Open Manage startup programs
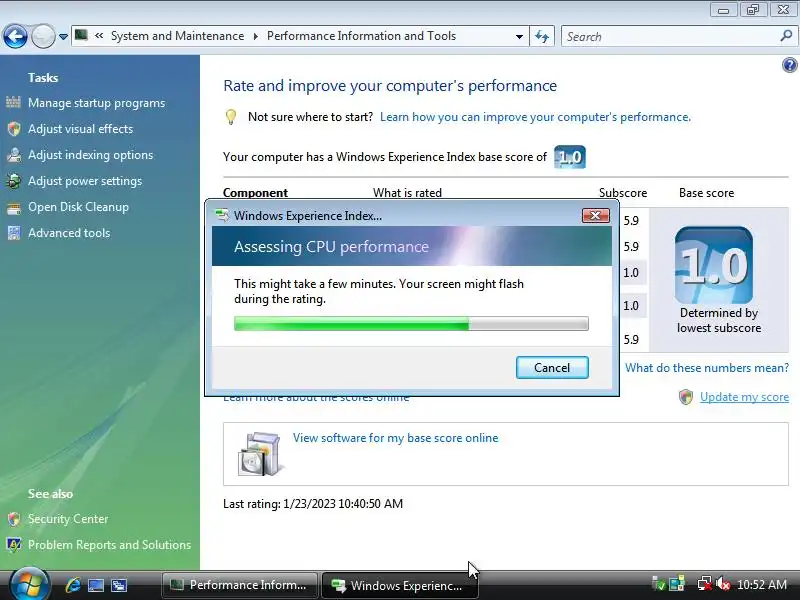Screen dimensions: 800x600 tap(96, 103)
